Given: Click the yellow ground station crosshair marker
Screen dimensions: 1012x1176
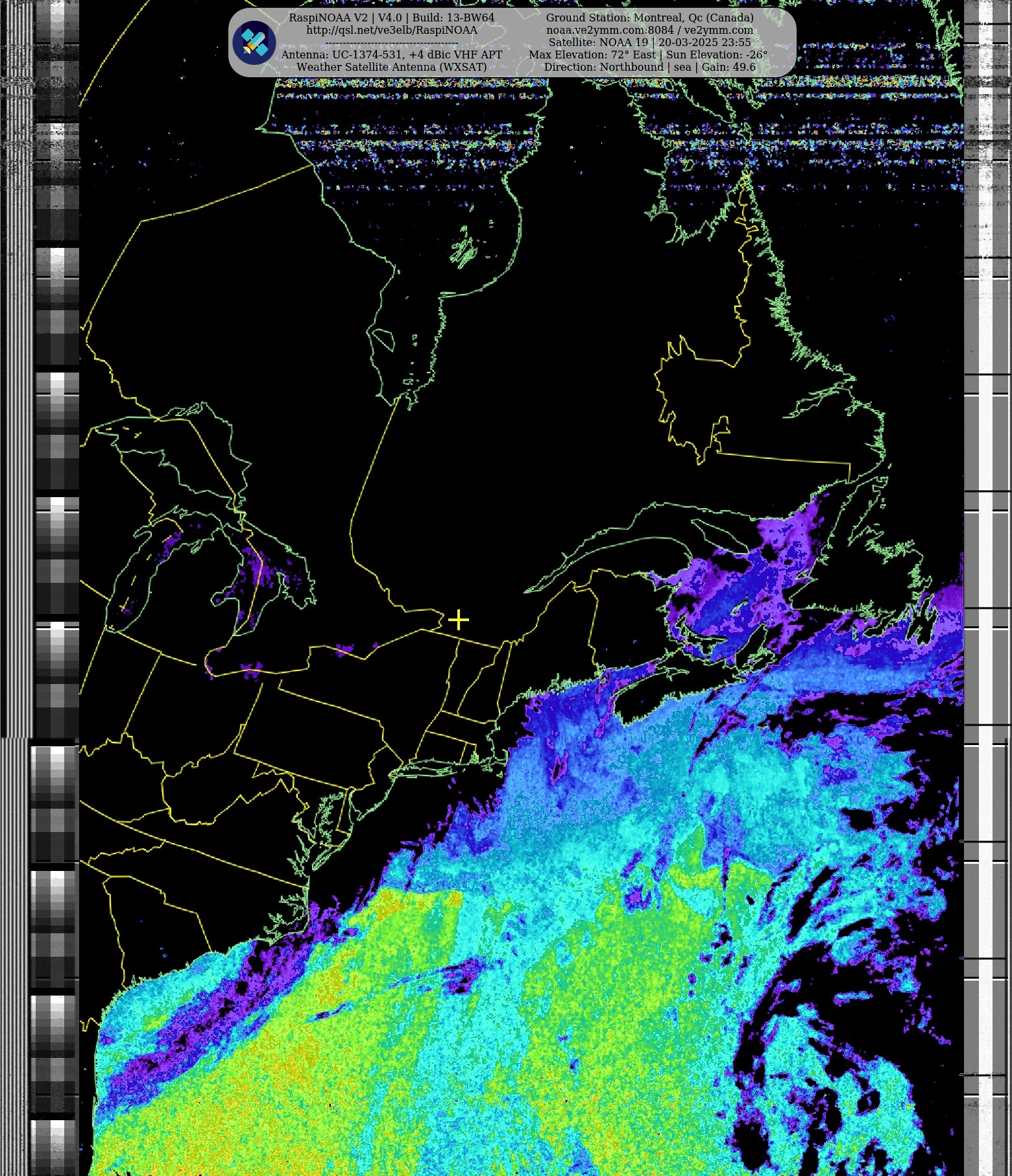Looking at the screenshot, I should click(x=458, y=620).
